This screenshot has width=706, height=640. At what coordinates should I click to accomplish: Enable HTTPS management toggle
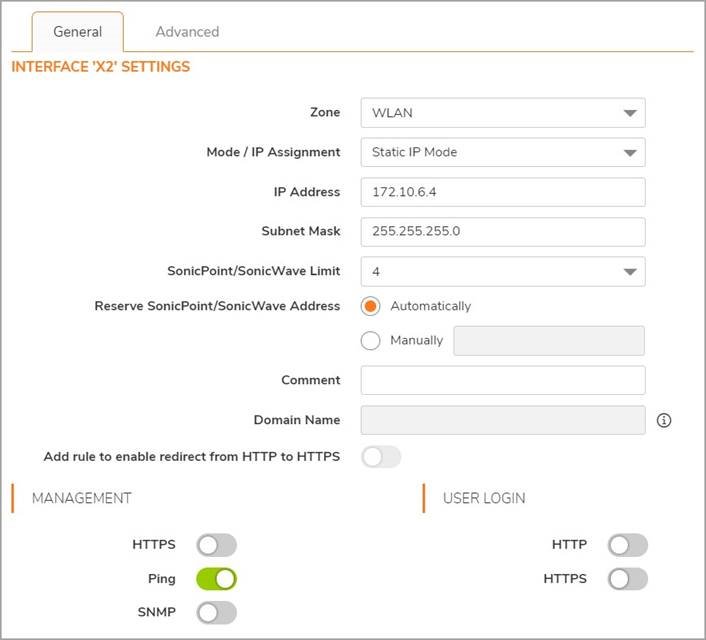[x=216, y=545]
